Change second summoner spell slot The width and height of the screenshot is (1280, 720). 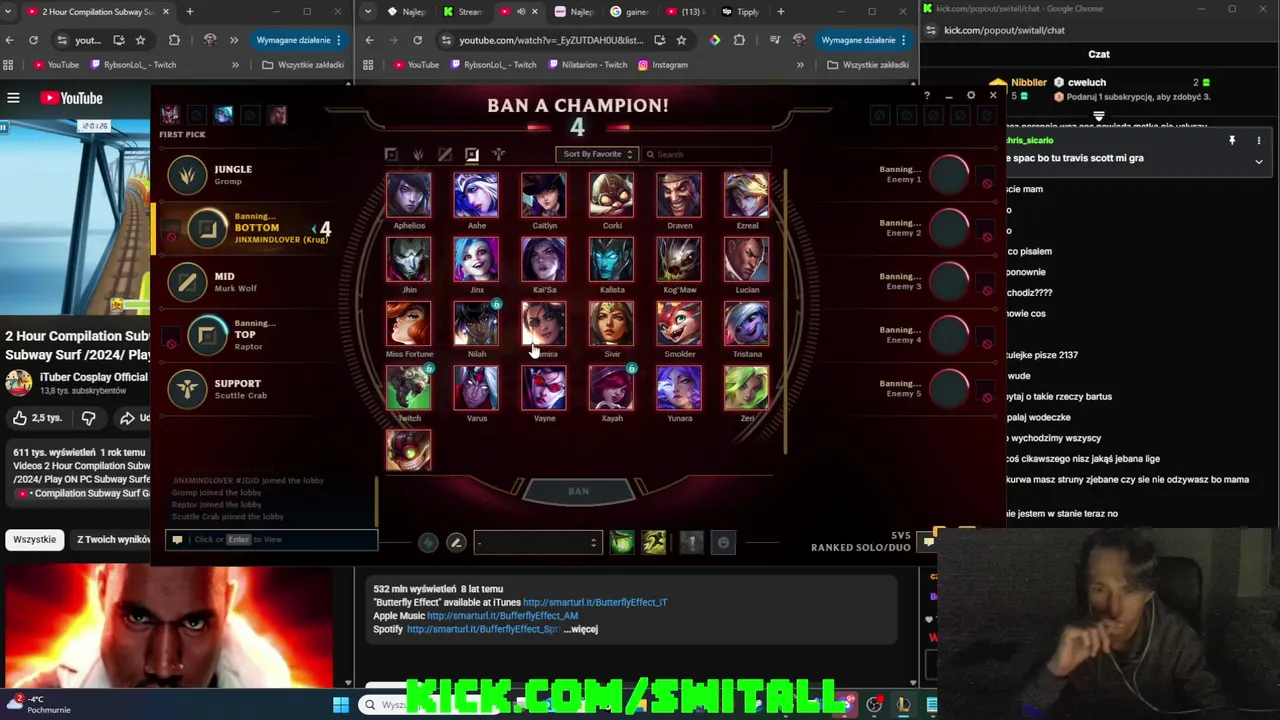point(654,542)
